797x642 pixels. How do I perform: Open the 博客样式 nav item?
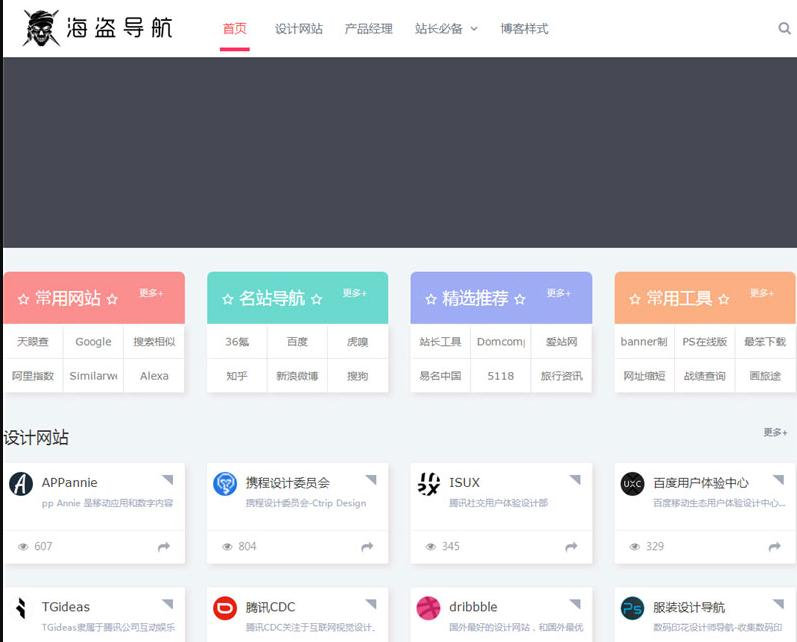(524, 28)
